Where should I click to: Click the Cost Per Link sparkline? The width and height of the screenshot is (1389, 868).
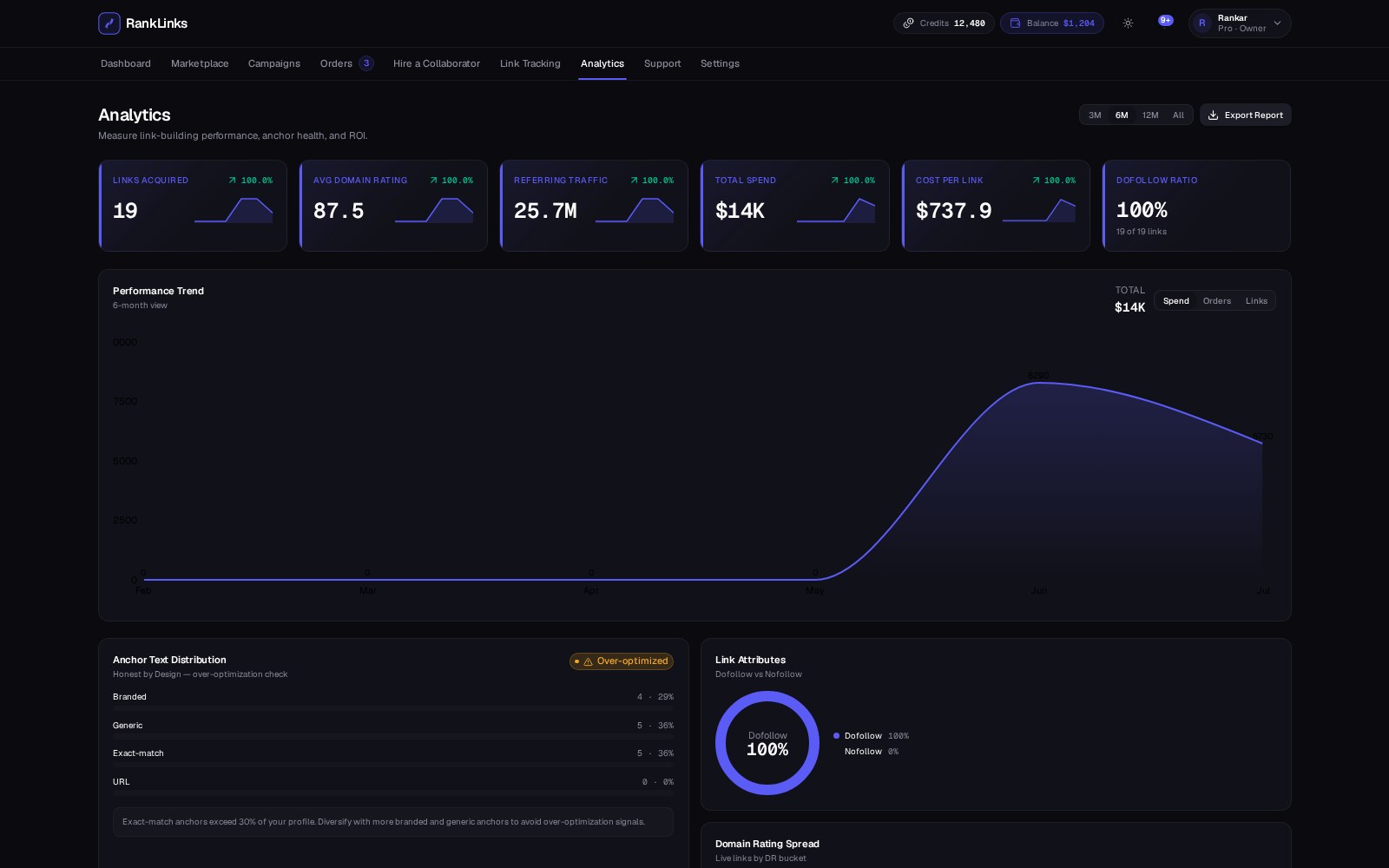click(1039, 211)
